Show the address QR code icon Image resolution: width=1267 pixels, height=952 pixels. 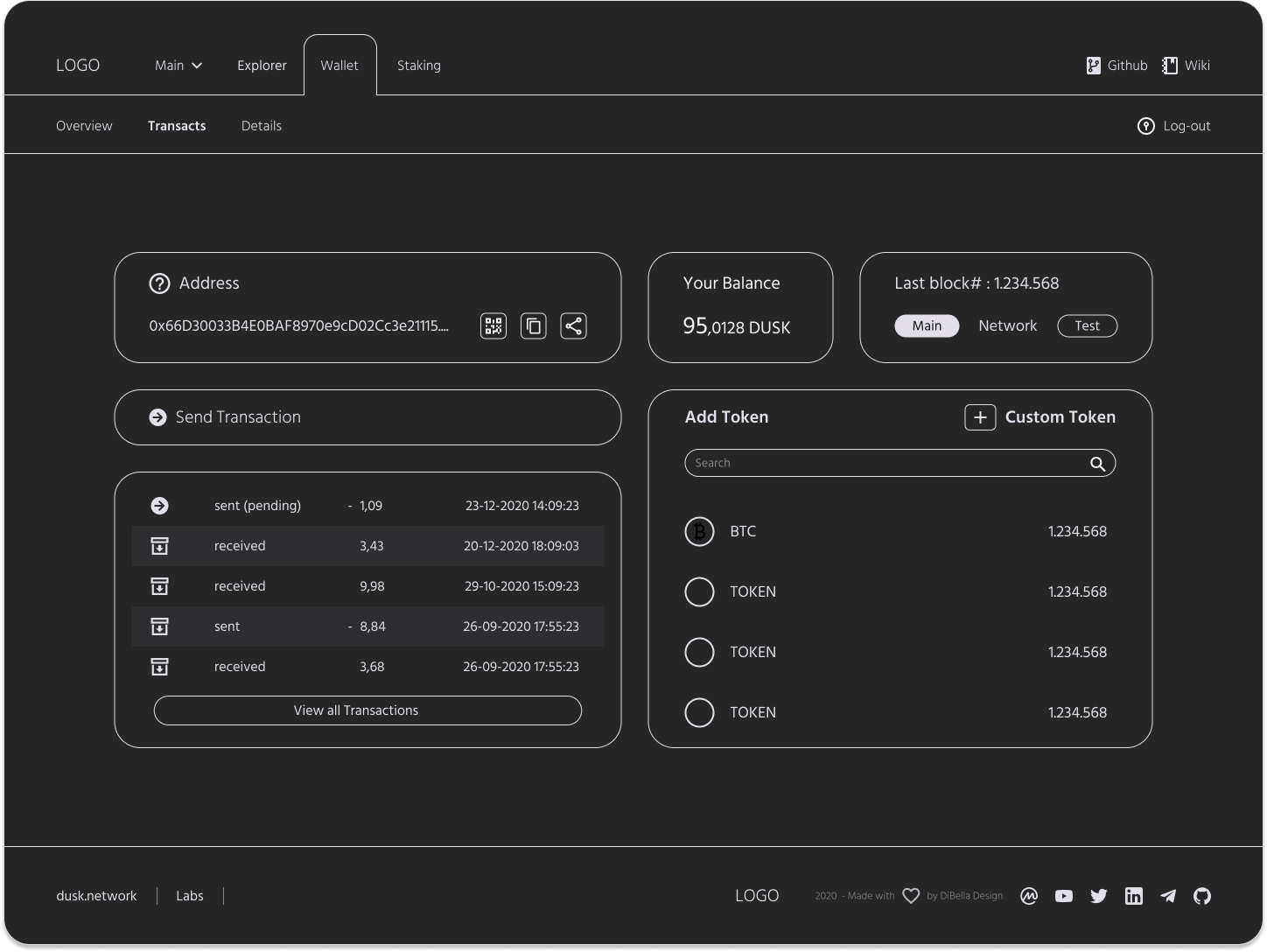tap(493, 326)
